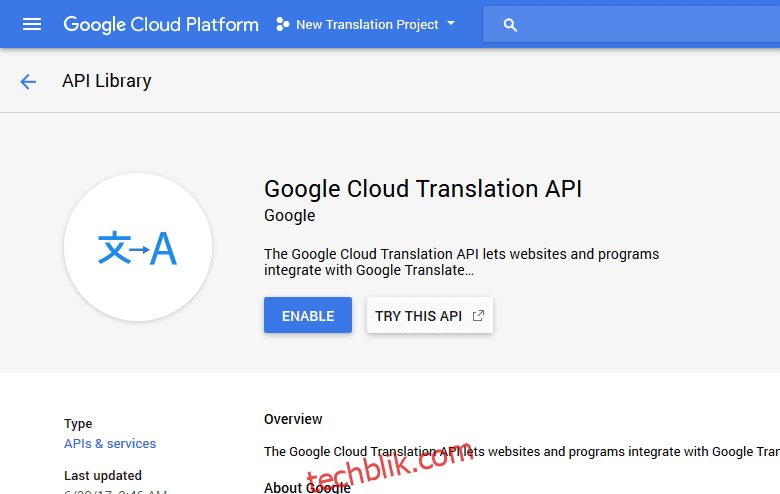Image resolution: width=780 pixels, height=494 pixels.
Task: Click the Overview heading
Action: pos(293,419)
